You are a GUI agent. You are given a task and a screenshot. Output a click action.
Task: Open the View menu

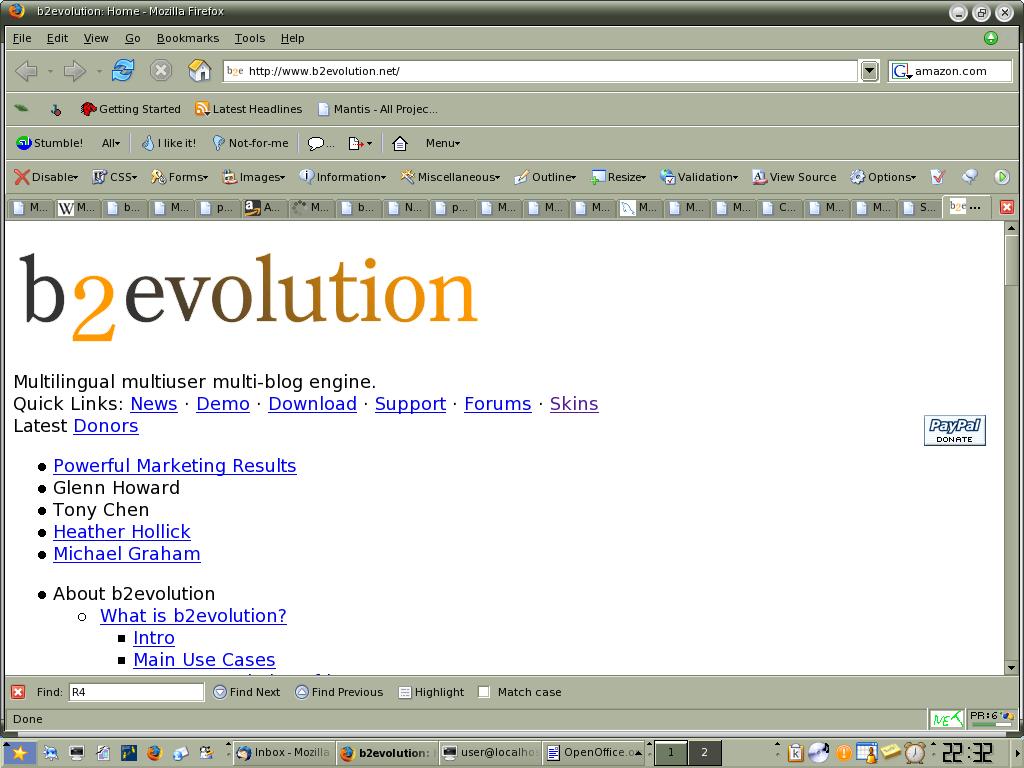(96, 38)
